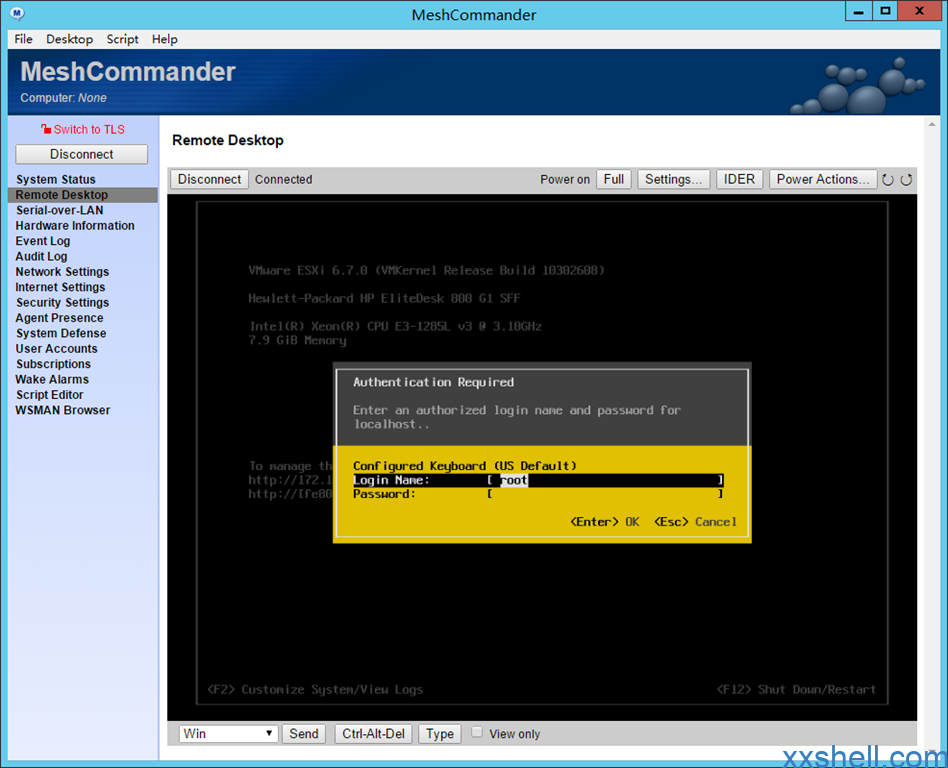Click the F2 Customize System/View Logs text
948x768 pixels.
click(315, 689)
